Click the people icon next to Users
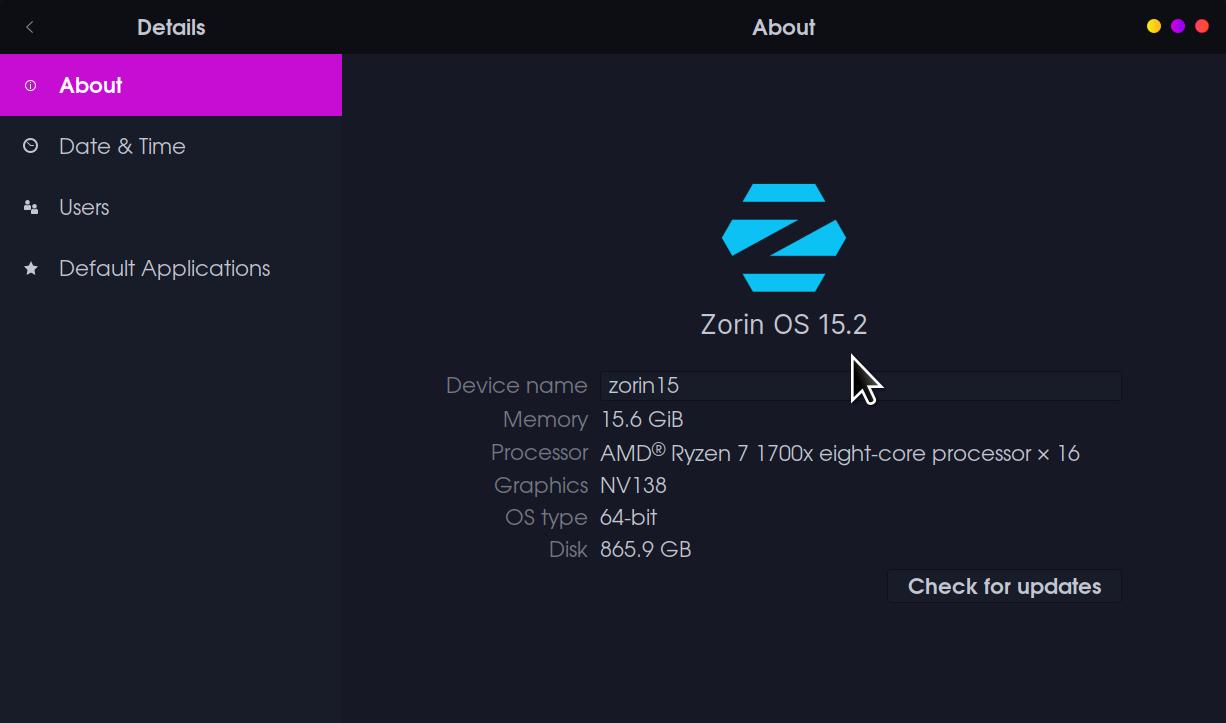 tap(30, 208)
